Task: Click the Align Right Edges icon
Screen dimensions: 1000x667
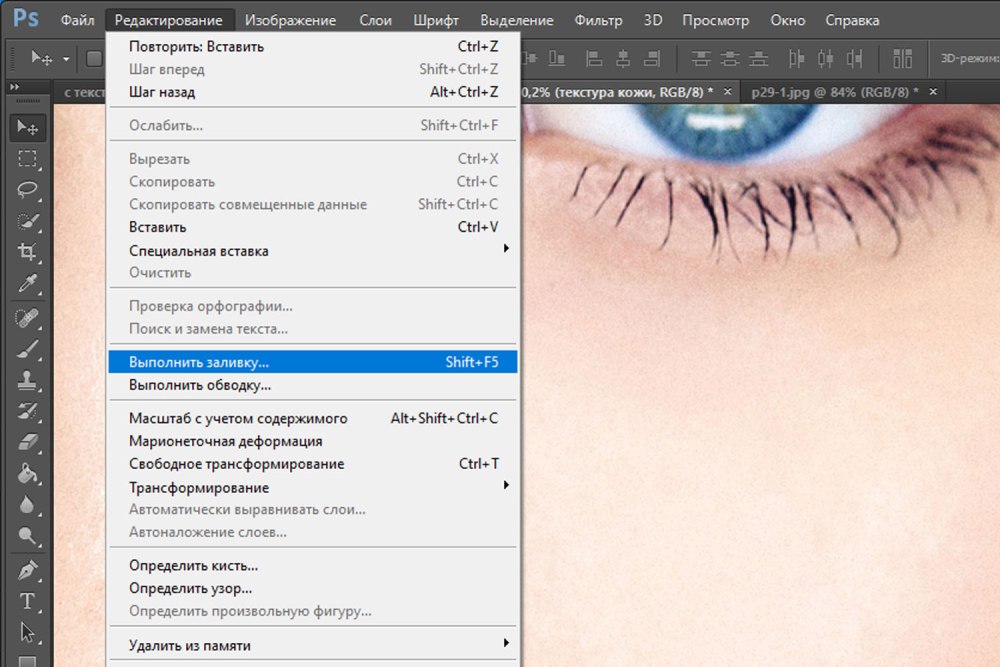Action: click(x=652, y=59)
